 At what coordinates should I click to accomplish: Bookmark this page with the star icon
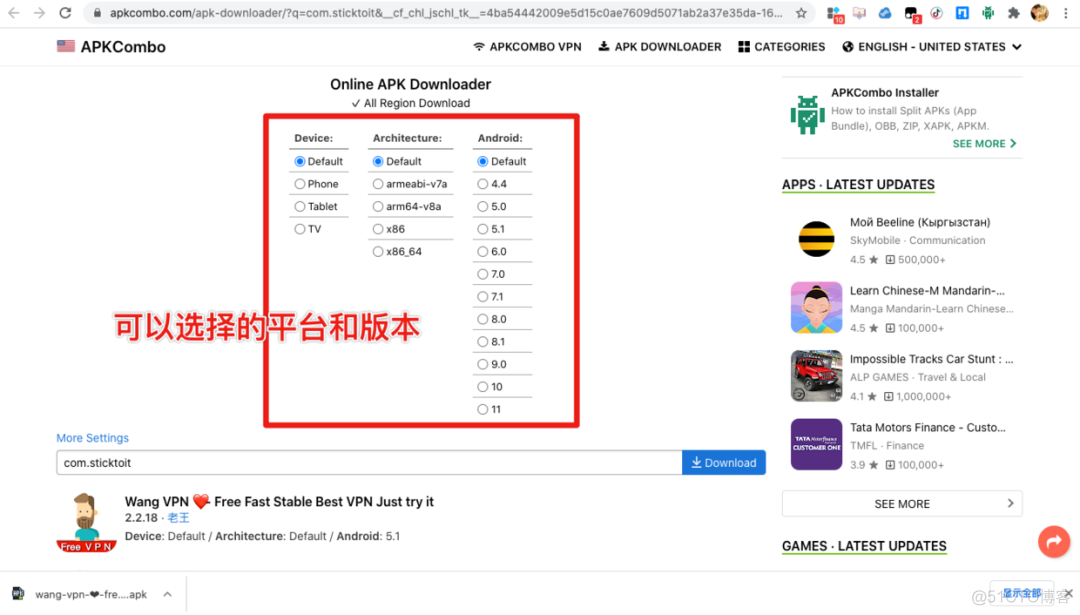[801, 12]
